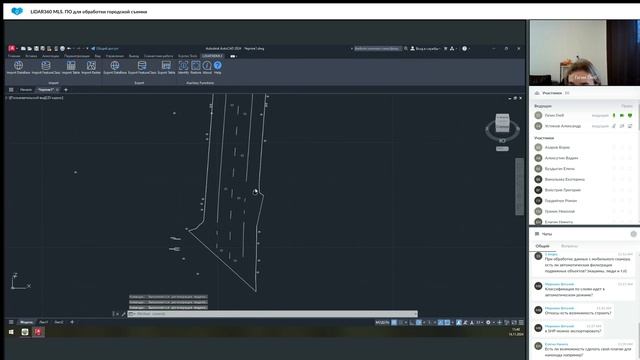Click the file tabs hamburger menu icon
This screenshot has height=360, width=640.
[x=11, y=90]
